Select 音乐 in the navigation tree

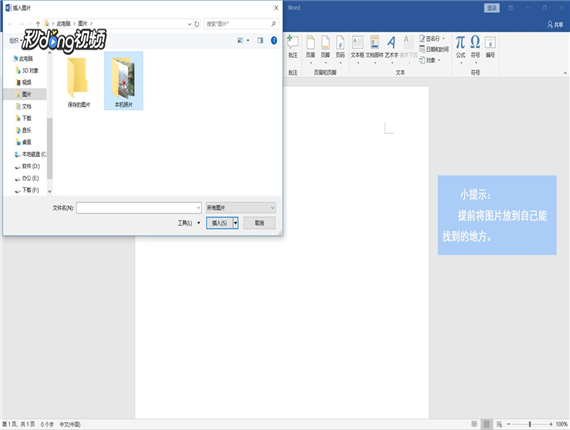click(x=27, y=130)
